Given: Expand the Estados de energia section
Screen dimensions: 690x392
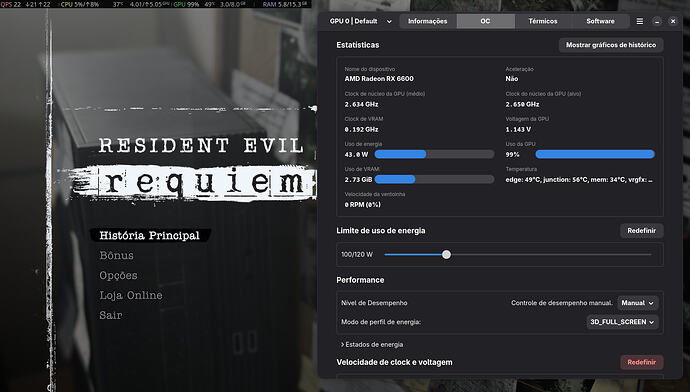Looking at the screenshot, I should (372, 344).
